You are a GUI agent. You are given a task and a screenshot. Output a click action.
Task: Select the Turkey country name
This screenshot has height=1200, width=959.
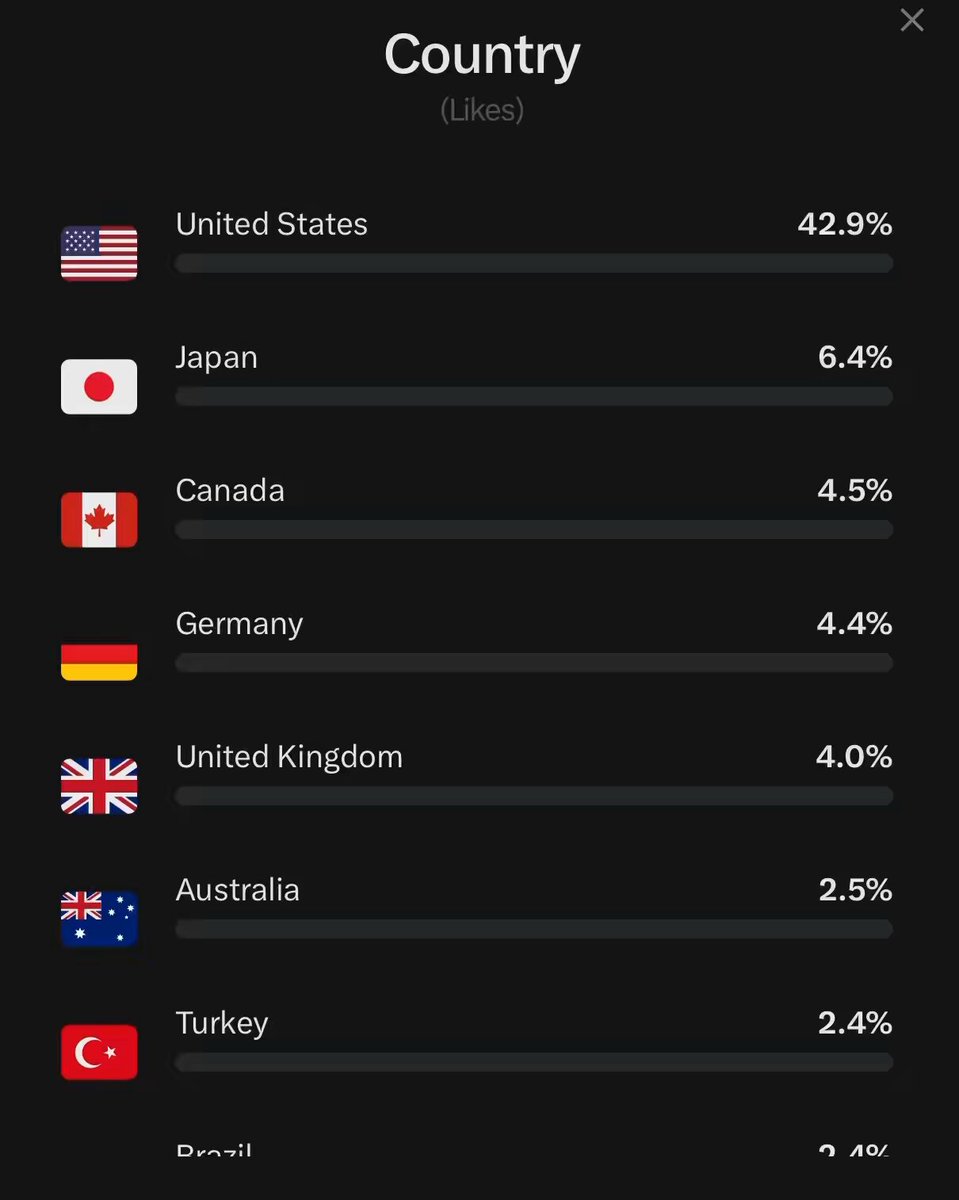tap(222, 1024)
